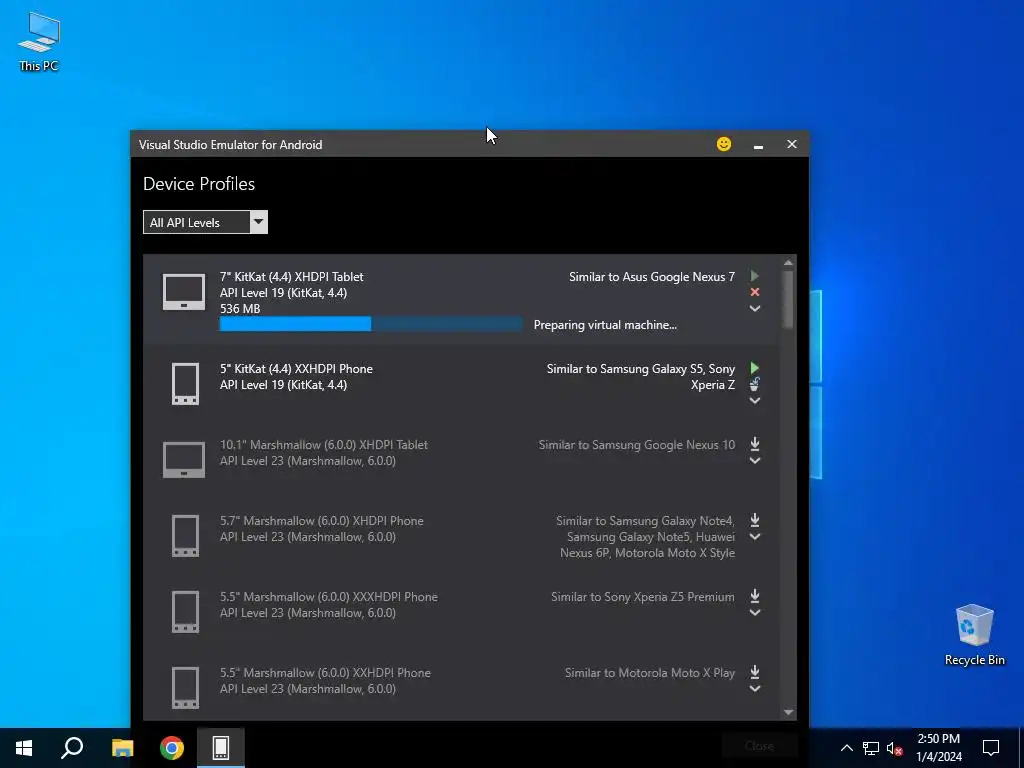This screenshot has height=768, width=1024.
Task: Click the scroll down arrow of device list
Action: [x=788, y=712]
